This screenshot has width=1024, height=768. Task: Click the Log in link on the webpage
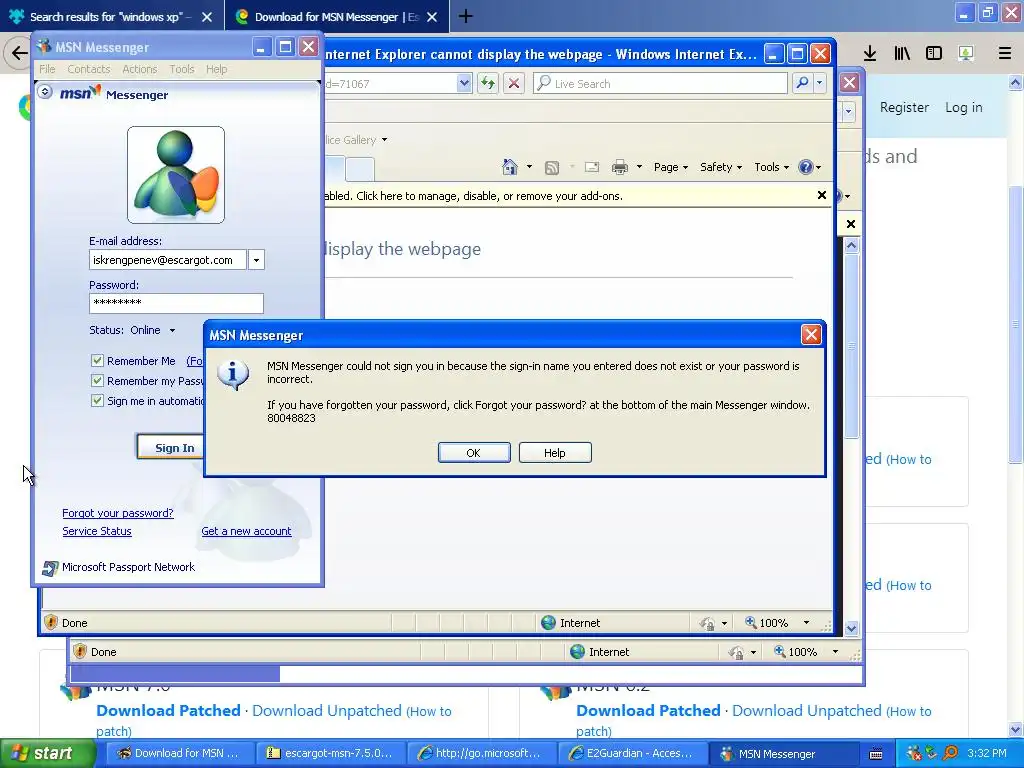coord(964,107)
